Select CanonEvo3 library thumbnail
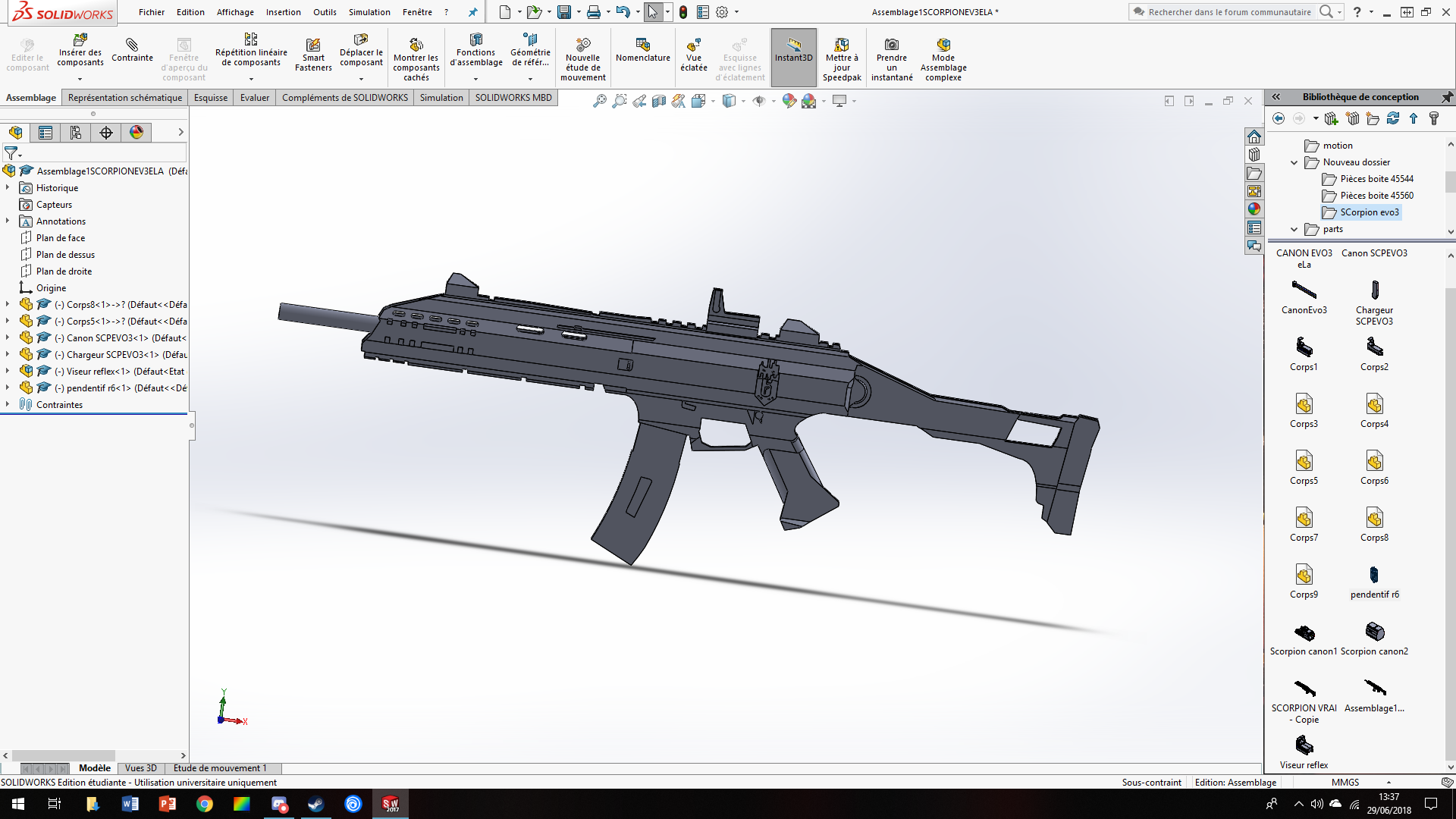1456x819 pixels. [x=1304, y=297]
